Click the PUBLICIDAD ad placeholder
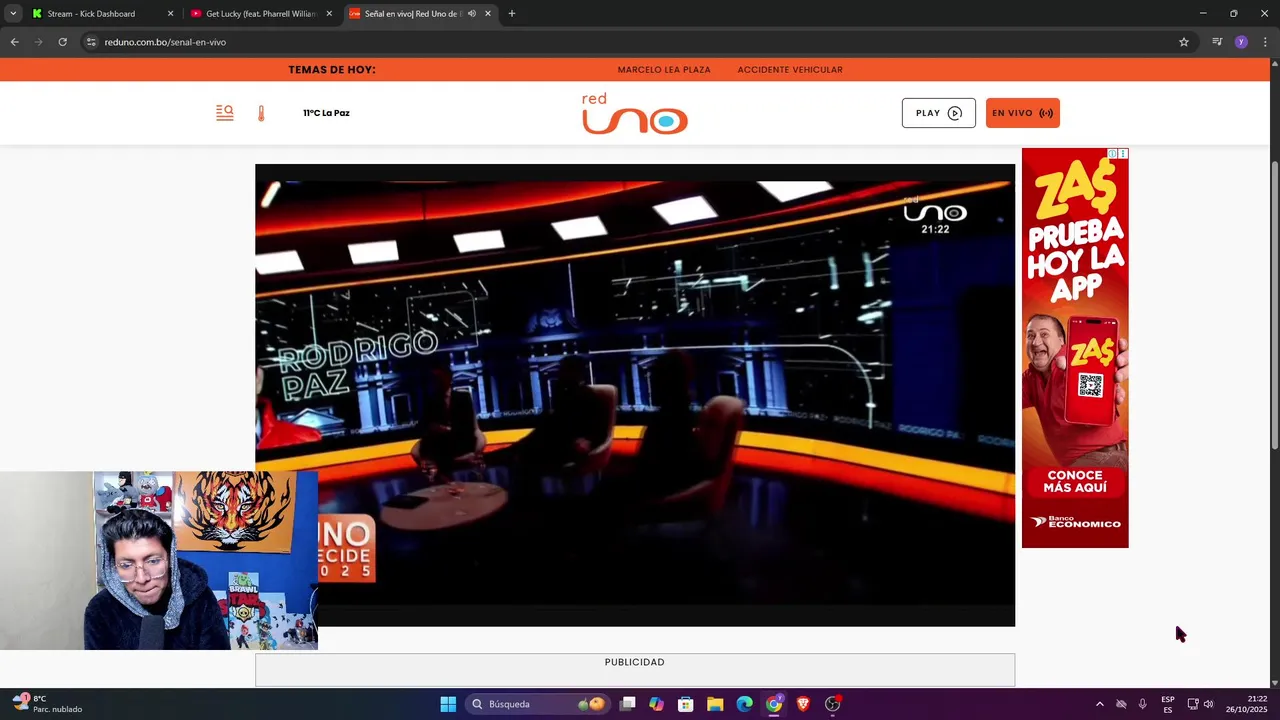This screenshot has height=720, width=1280. tap(635, 670)
